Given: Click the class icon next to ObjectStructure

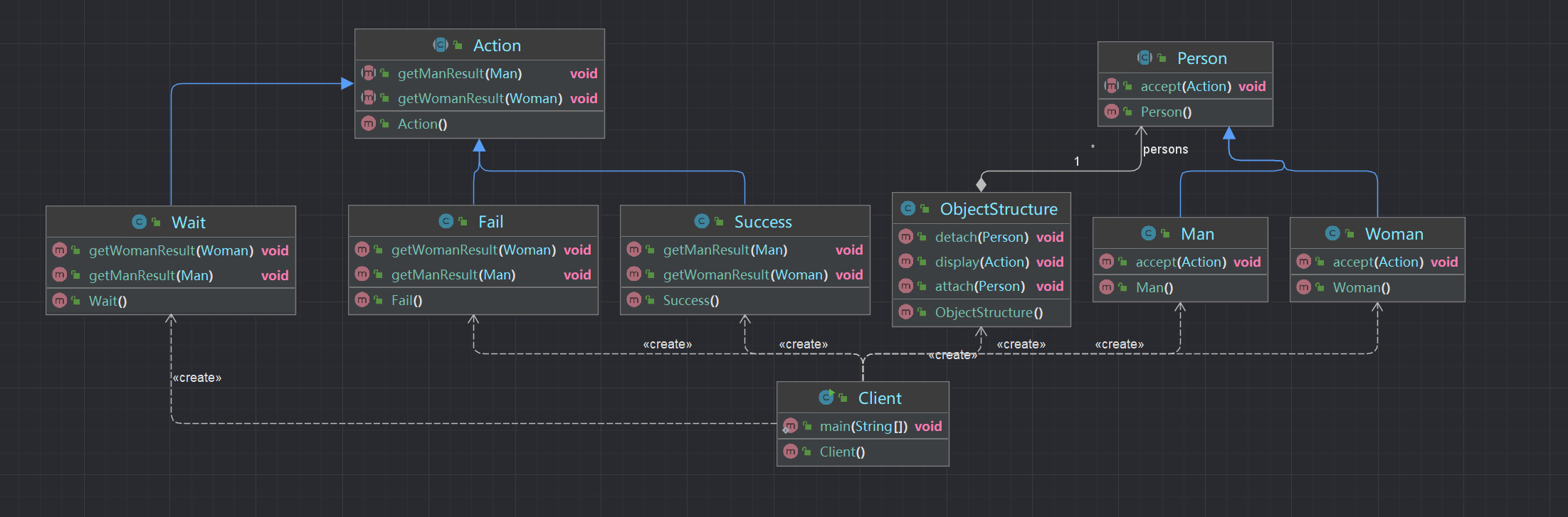Looking at the screenshot, I should point(907,208).
